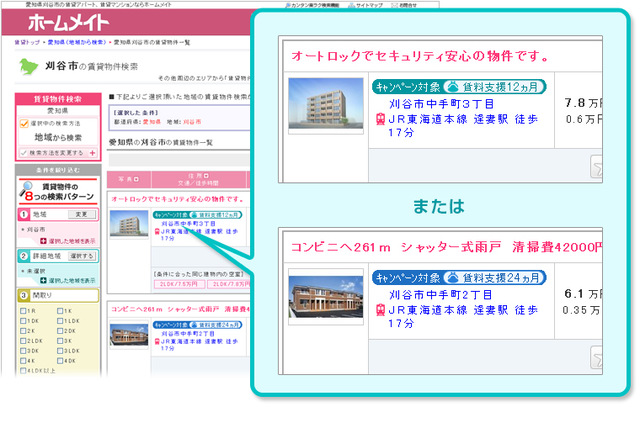Open small 刈谷市中手町2丁目 address link
Image resolution: width=640 pixels, height=428 pixels.
[188, 334]
